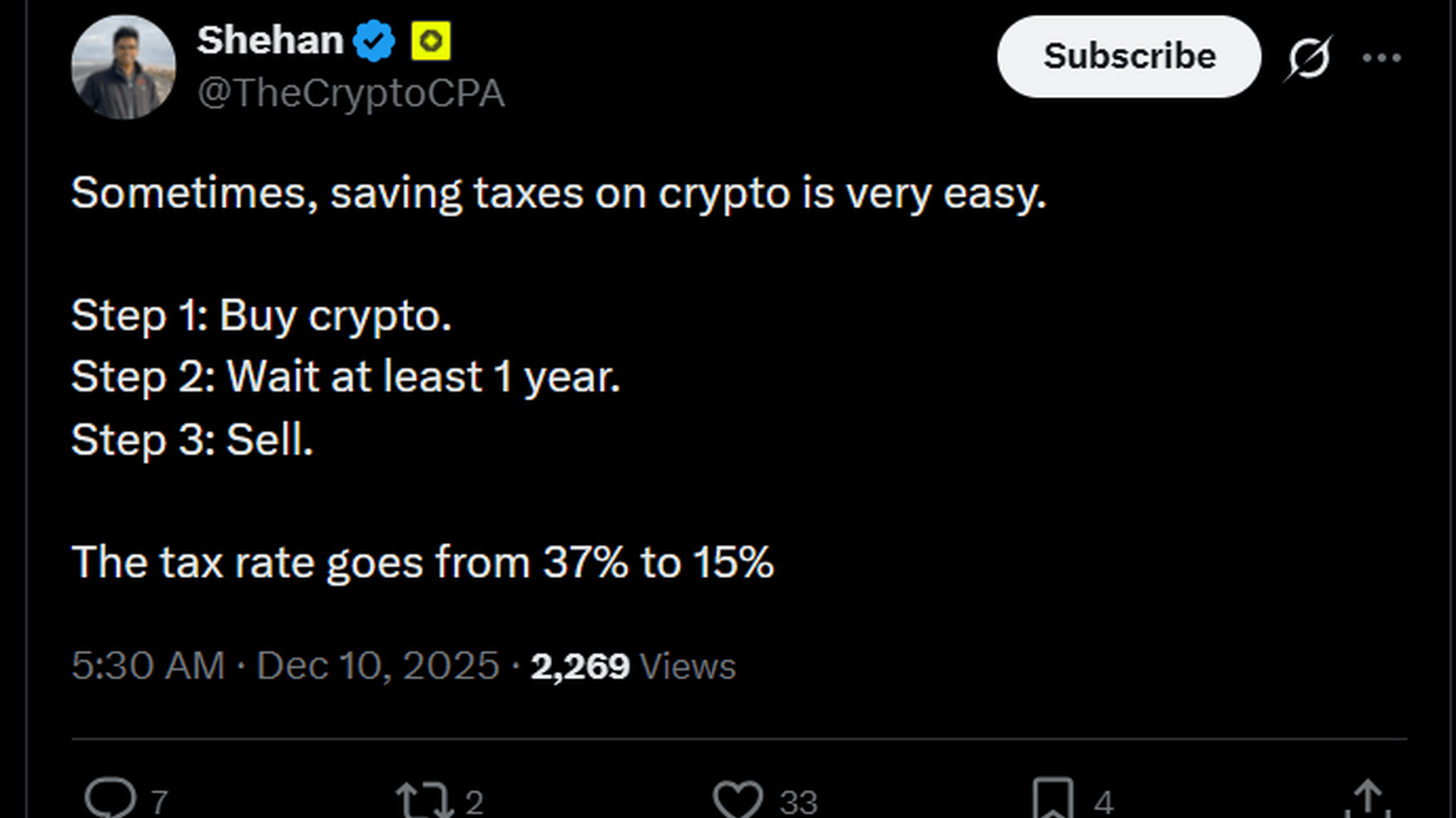Open Grok explain post icon

(x=1308, y=58)
